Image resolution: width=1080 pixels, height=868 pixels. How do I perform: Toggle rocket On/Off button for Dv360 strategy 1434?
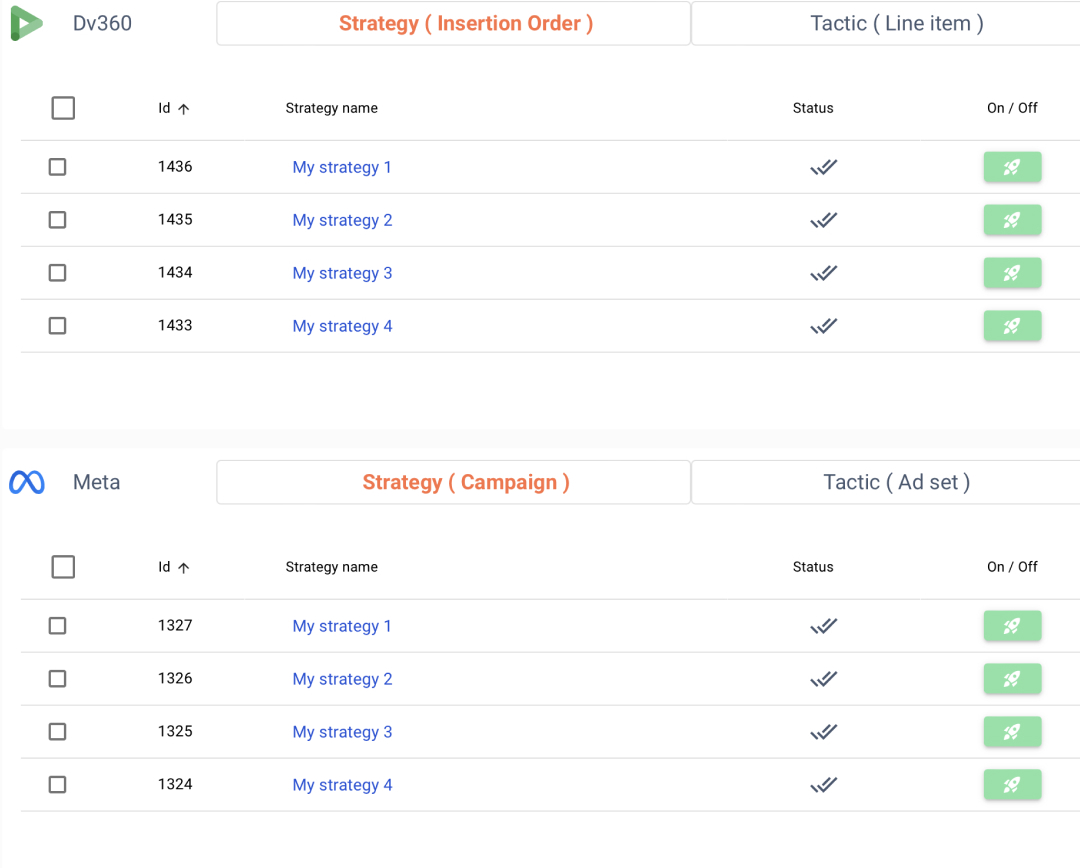[x=1012, y=273]
